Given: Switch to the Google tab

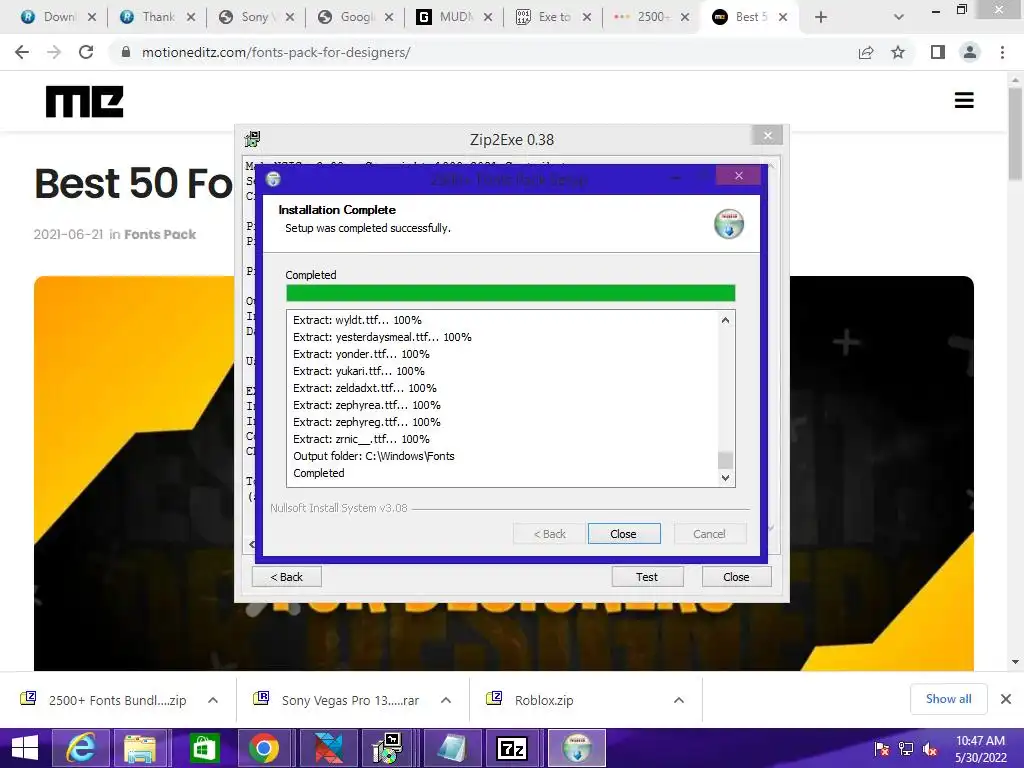Looking at the screenshot, I should pos(345,17).
